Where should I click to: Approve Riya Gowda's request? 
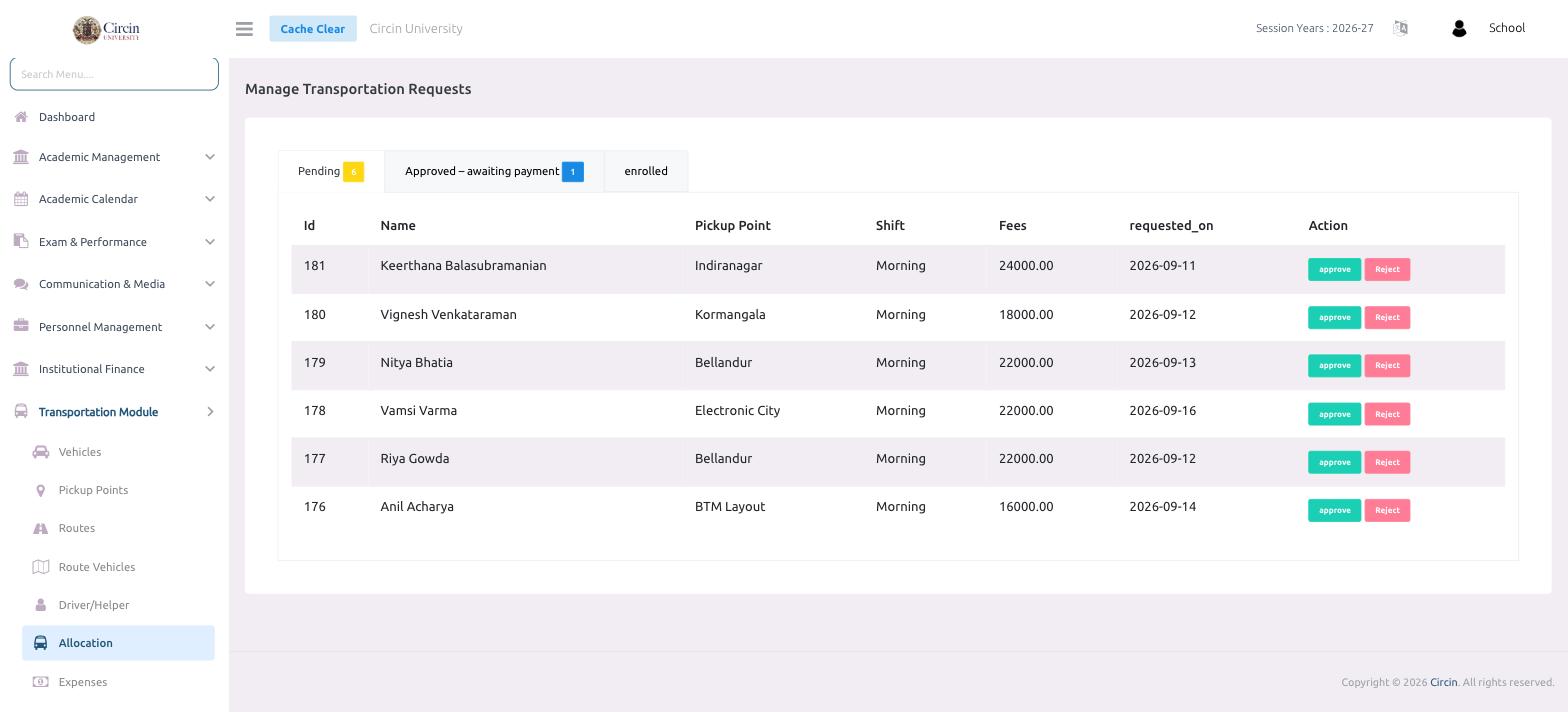coord(1334,462)
